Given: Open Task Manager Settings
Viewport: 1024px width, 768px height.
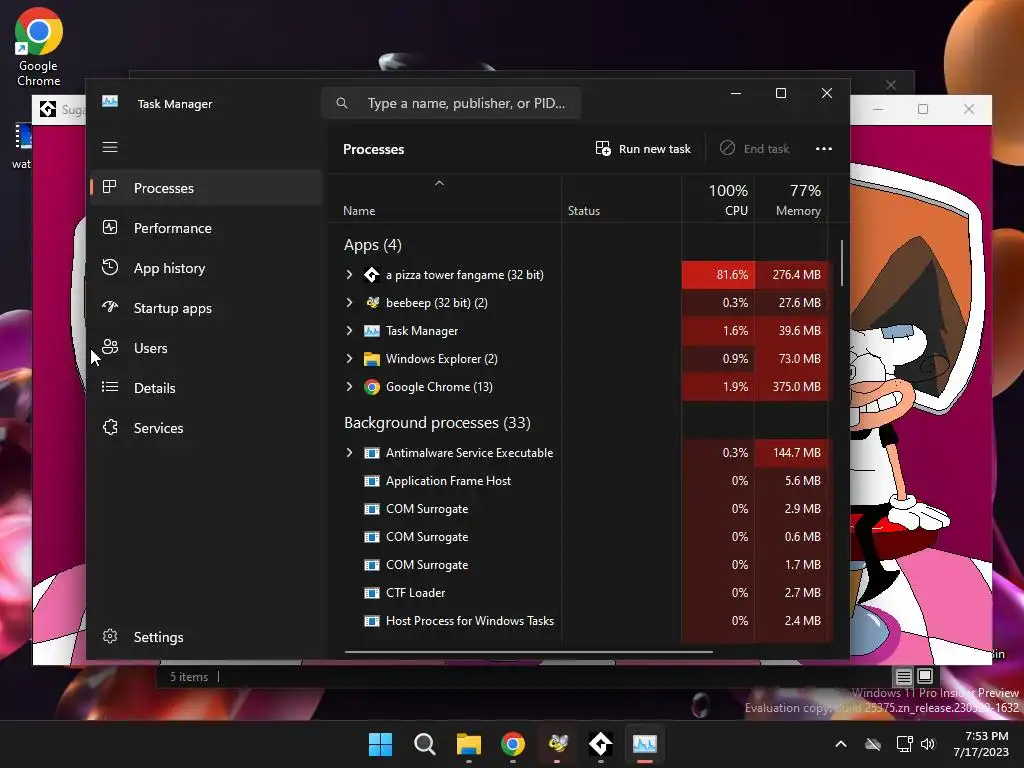Looking at the screenshot, I should [206, 637].
